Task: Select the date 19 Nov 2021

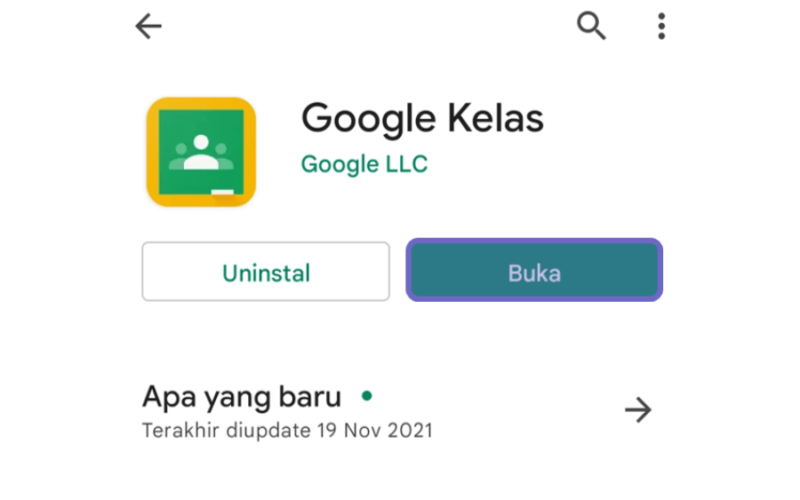Action: (374, 430)
